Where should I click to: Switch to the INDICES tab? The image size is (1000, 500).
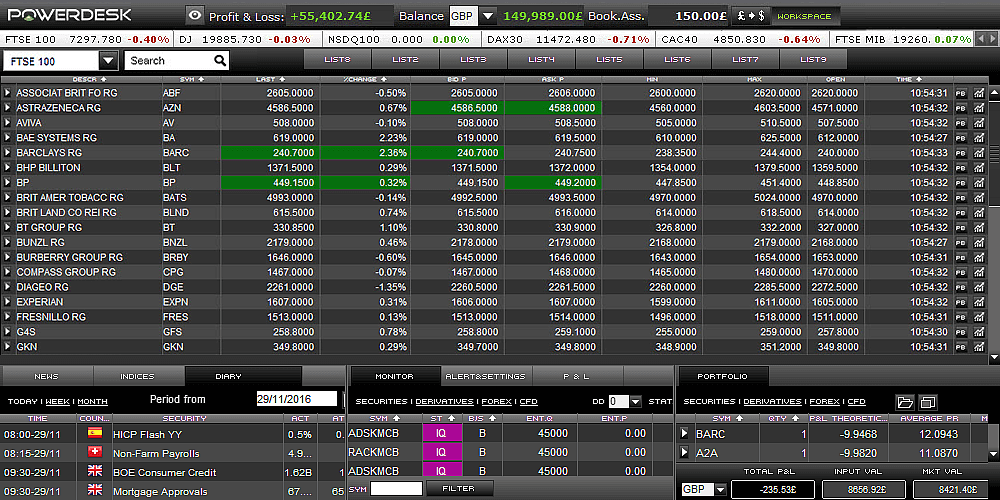(138, 376)
